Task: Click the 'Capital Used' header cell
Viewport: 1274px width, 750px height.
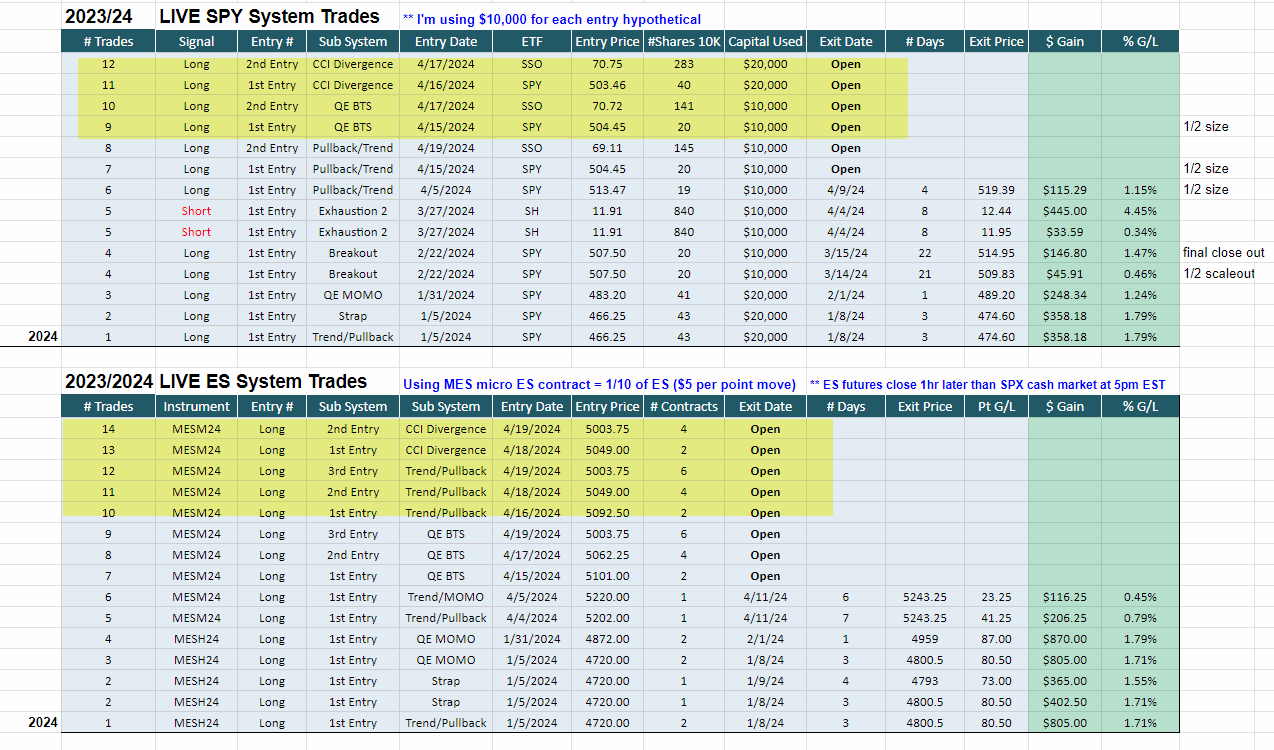Action: (x=765, y=42)
